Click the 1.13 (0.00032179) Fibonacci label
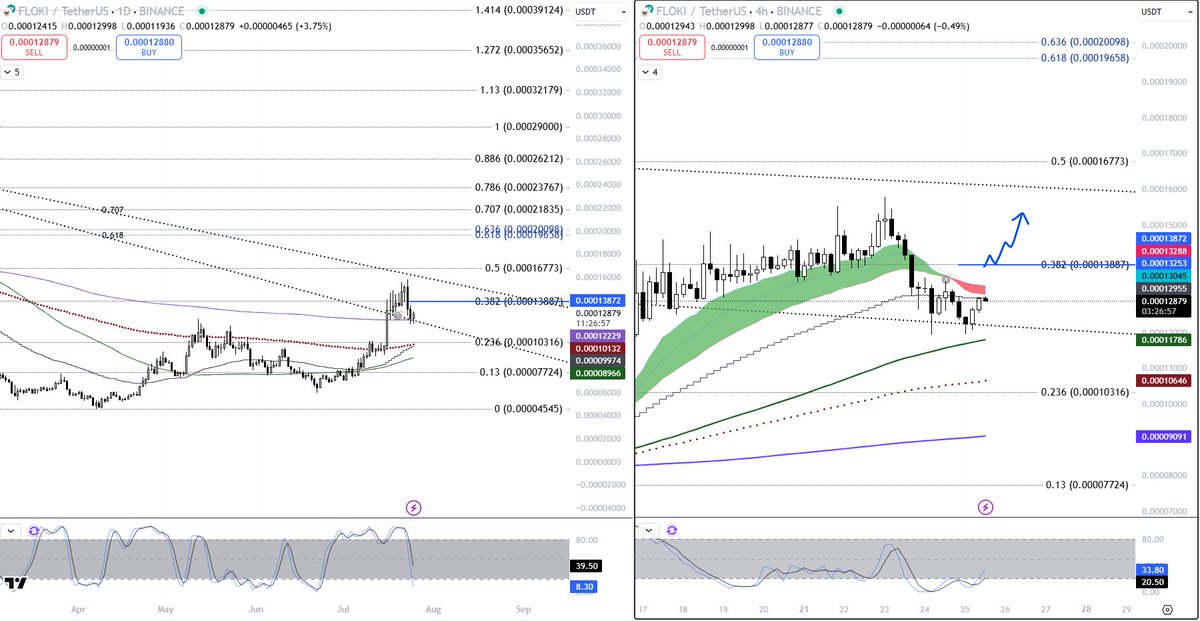The image size is (1200, 621). point(520,90)
